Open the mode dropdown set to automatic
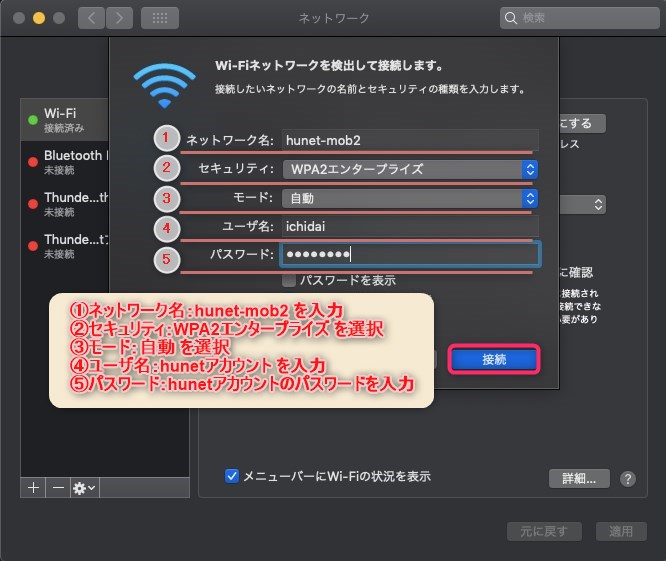 point(410,198)
